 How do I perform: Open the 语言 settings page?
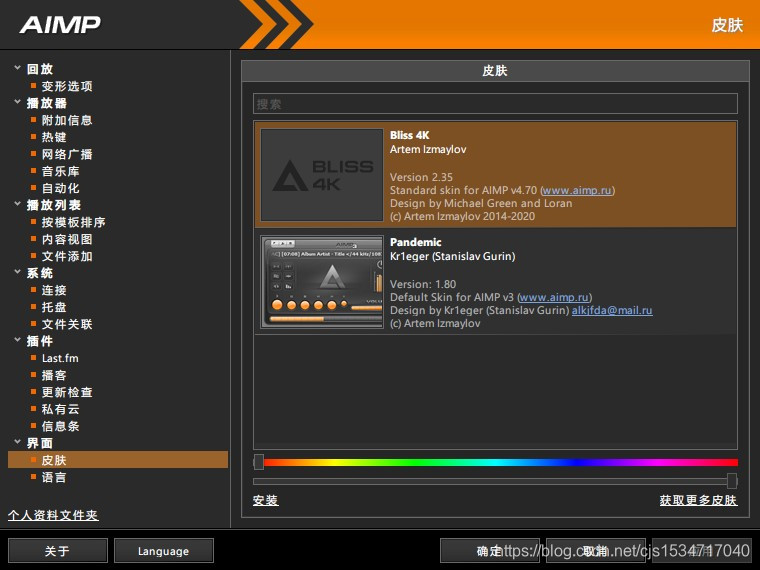tap(54, 477)
